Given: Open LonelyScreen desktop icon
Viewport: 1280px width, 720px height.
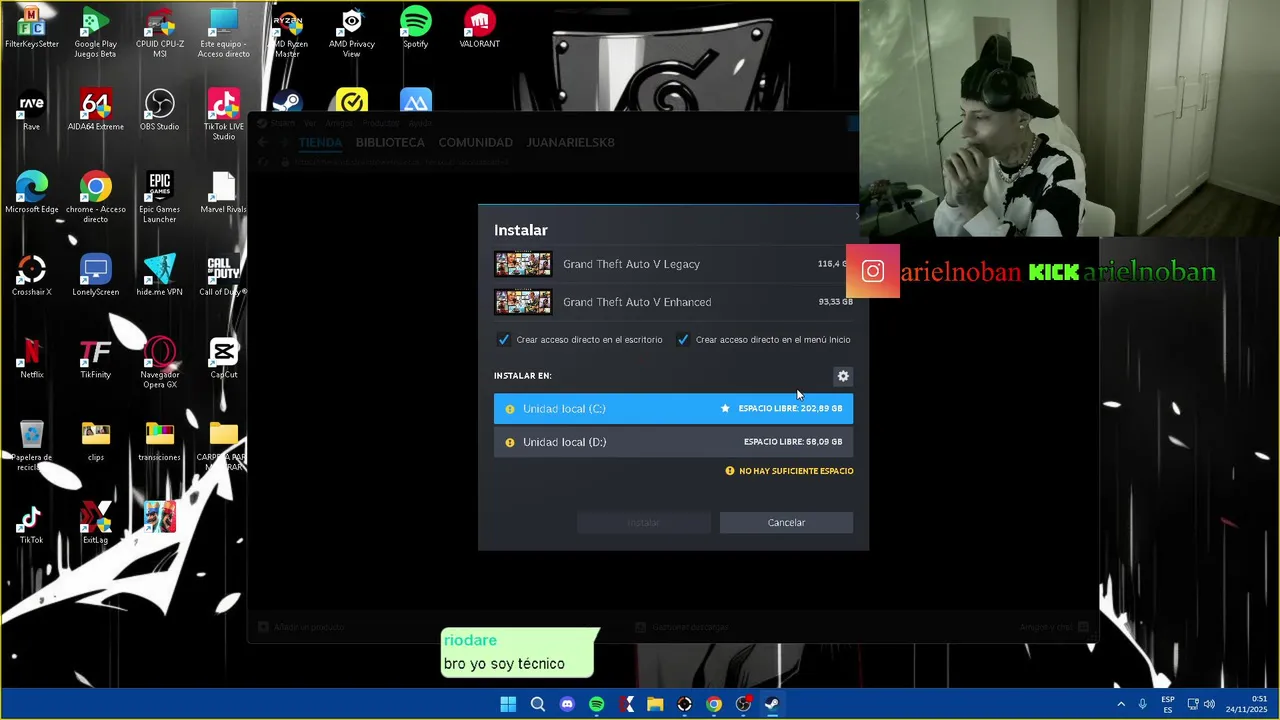Looking at the screenshot, I should (x=96, y=276).
